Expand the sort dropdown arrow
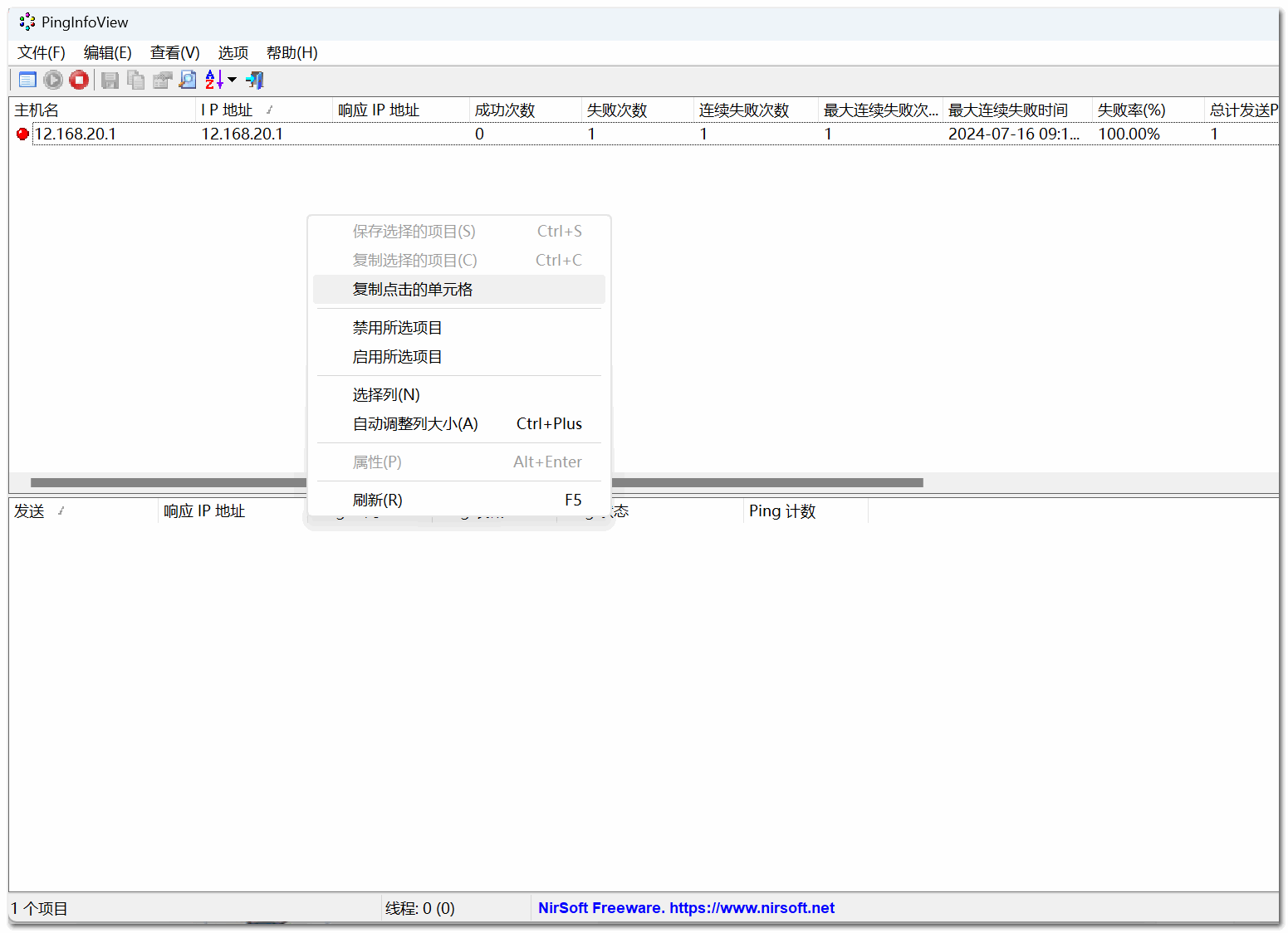Image resolution: width=1288 pixels, height=933 pixels. (x=232, y=80)
